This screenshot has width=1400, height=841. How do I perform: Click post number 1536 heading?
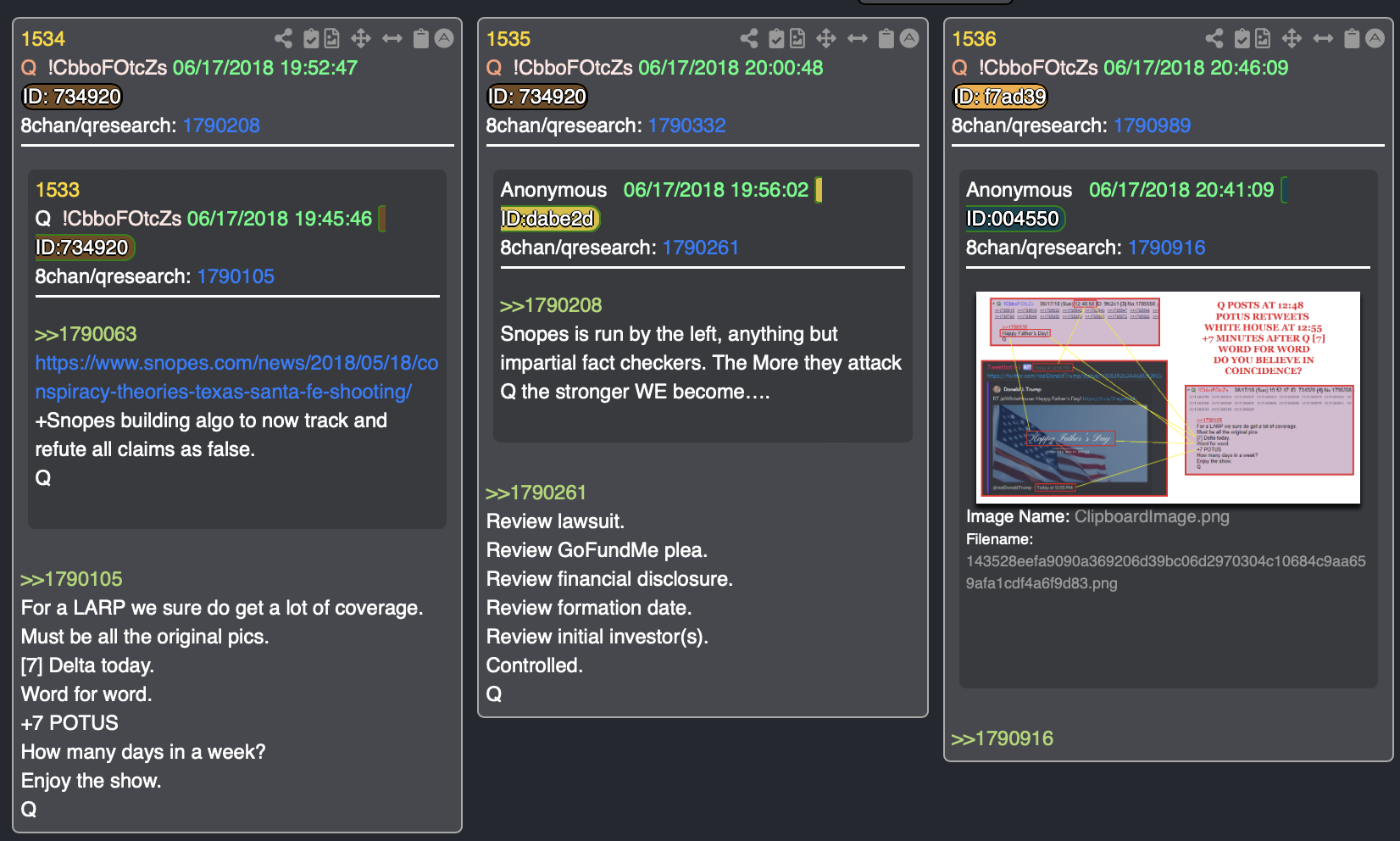tap(974, 39)
